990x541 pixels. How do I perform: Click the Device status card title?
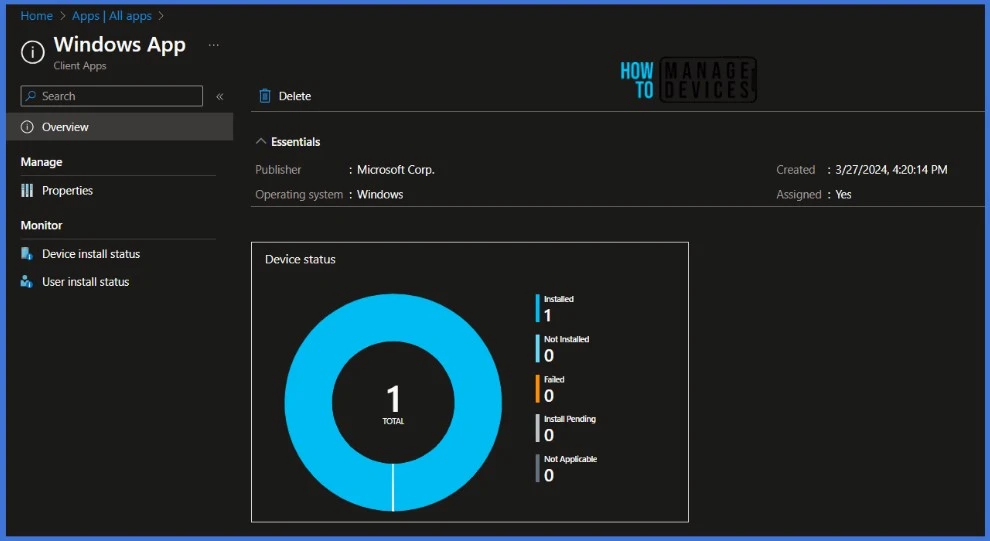(300, 259)
